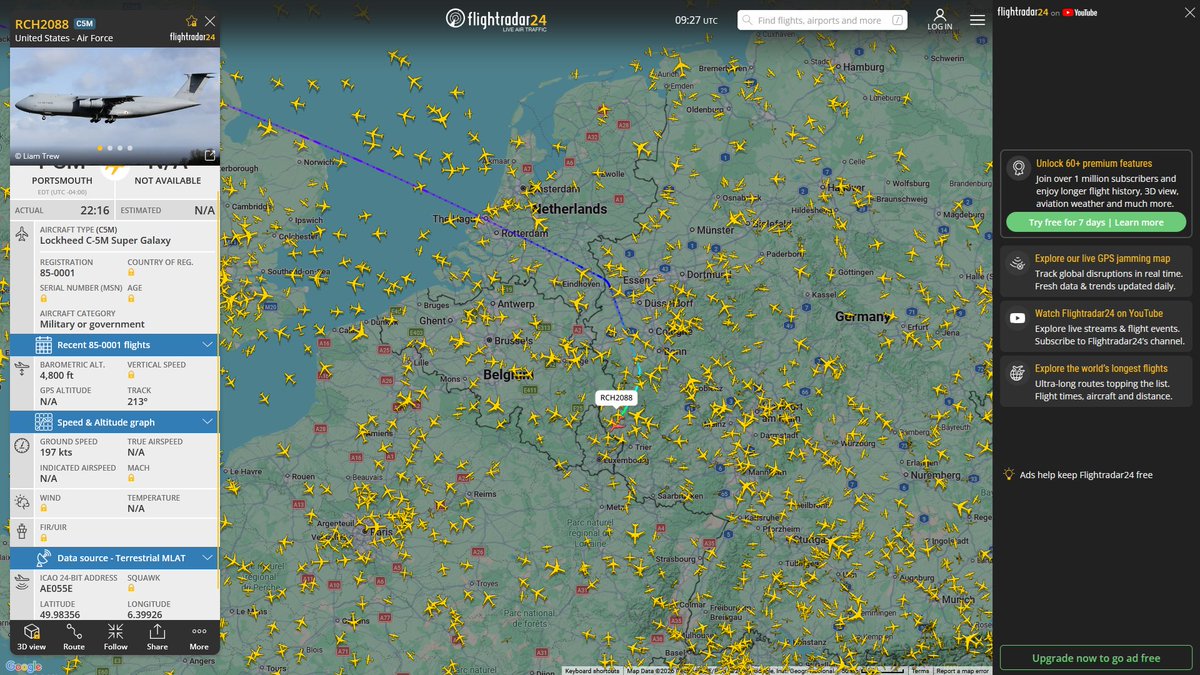Add RCH2088 to favorites star icon
The image size is (1200, 675).
tap(192, 21)
